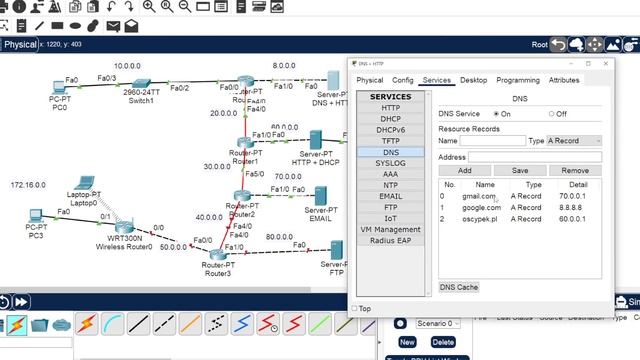640x360 pixels.
Task: Click New scenario button
Action: coord(407,342)
